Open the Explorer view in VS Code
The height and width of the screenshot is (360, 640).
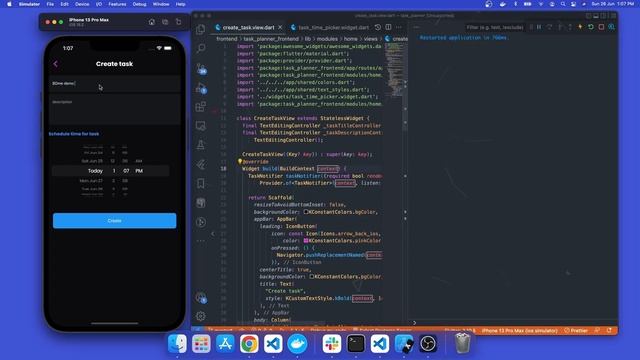200,29
